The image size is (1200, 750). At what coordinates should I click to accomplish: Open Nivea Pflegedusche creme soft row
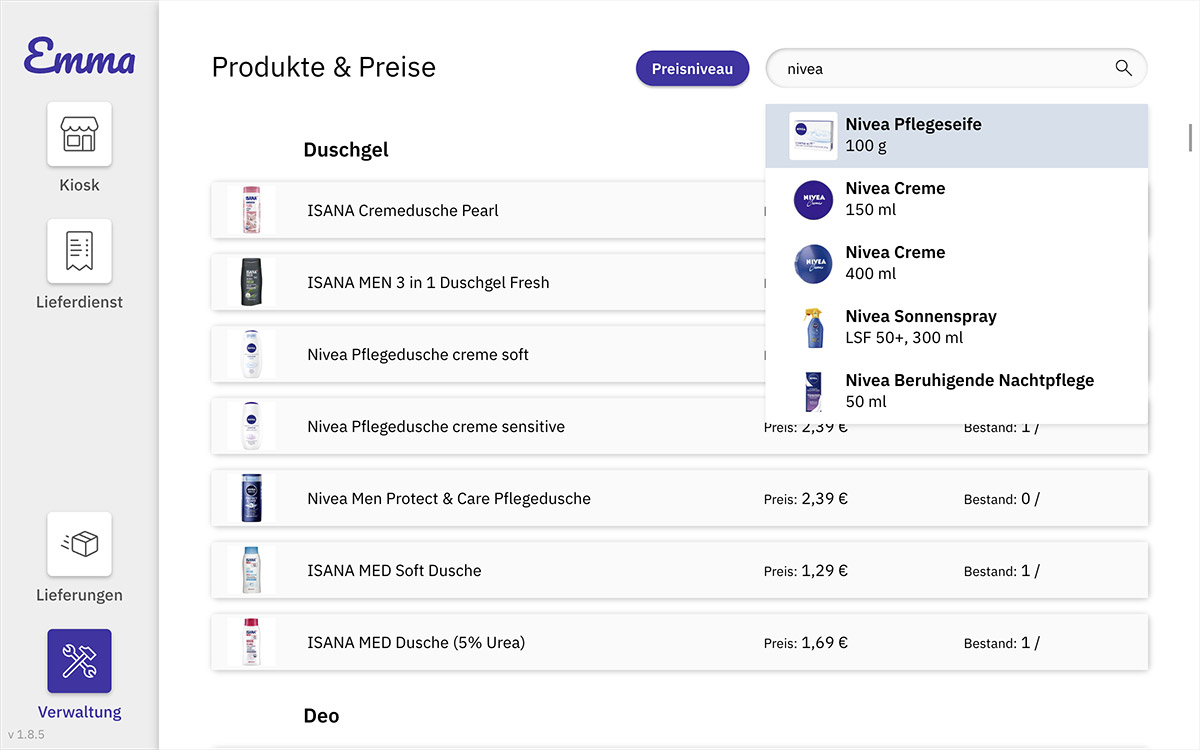480,355
